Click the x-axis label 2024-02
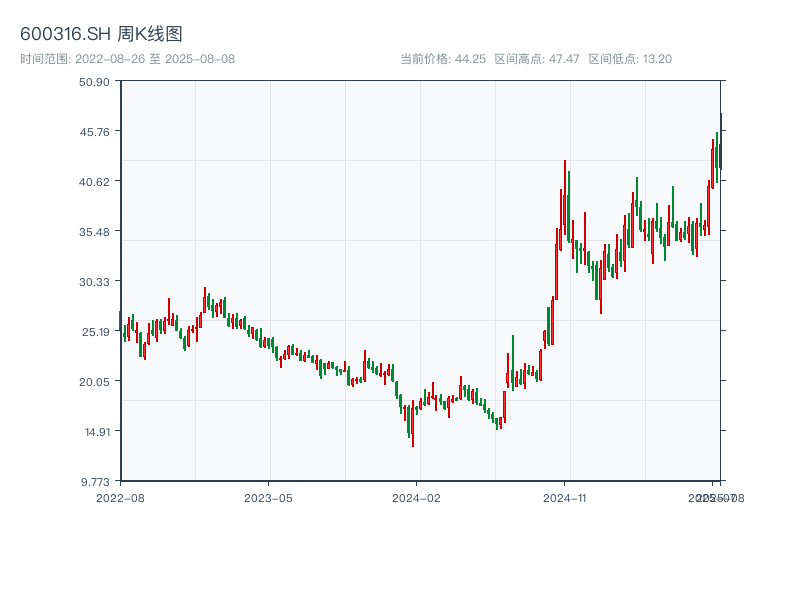The image size is (800, 600). pos(416,498)
